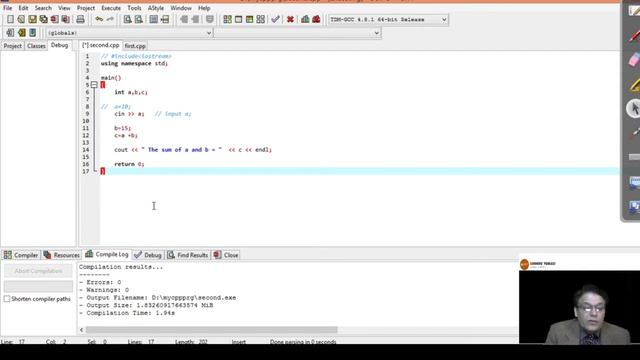Click the Abort Compilation button
This screenshot has width=640, height=360.
tap(38, 271)
